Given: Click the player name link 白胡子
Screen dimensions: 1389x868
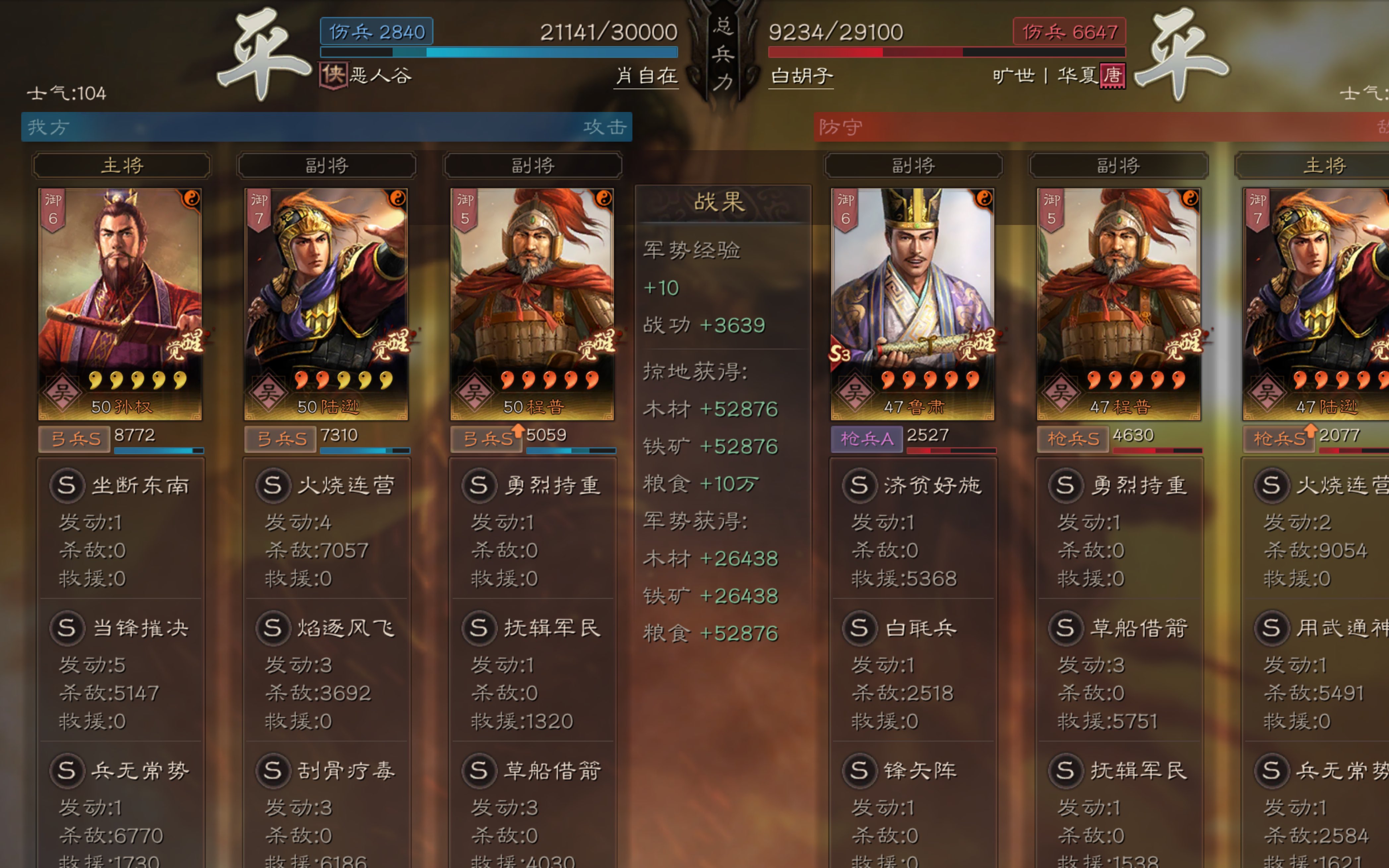Looking at the screenshot, I should click(801, 76).
